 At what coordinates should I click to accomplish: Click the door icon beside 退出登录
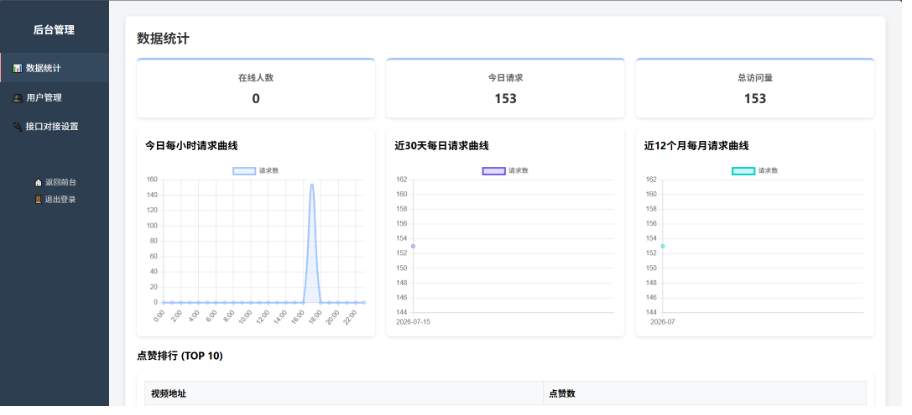pyautogui.click(x=38, y=199)
